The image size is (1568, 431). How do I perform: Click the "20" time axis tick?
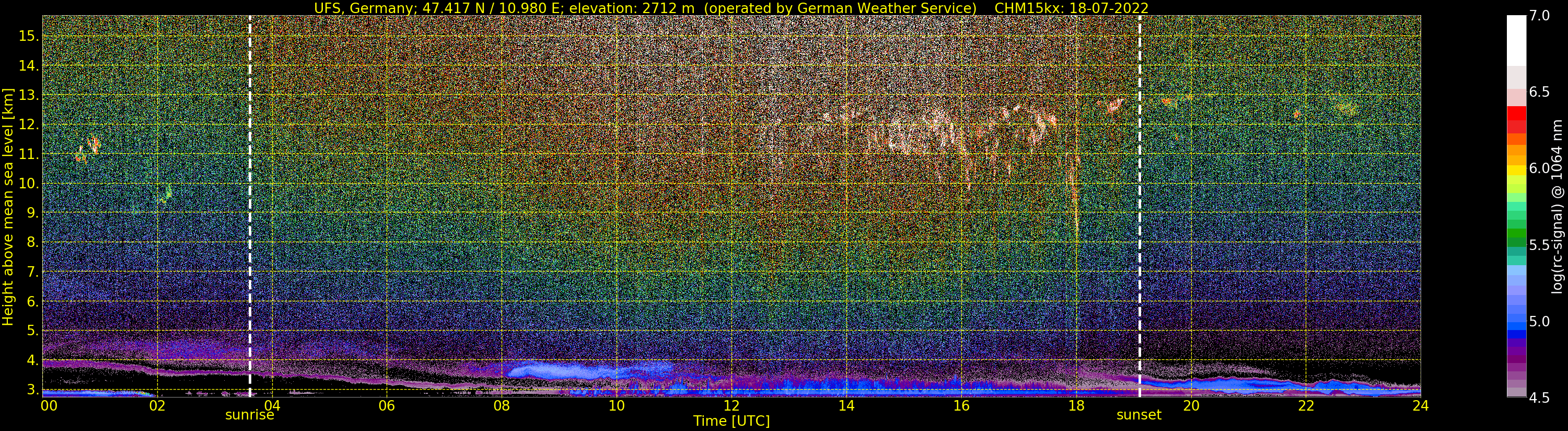(x=1191, y=406)
